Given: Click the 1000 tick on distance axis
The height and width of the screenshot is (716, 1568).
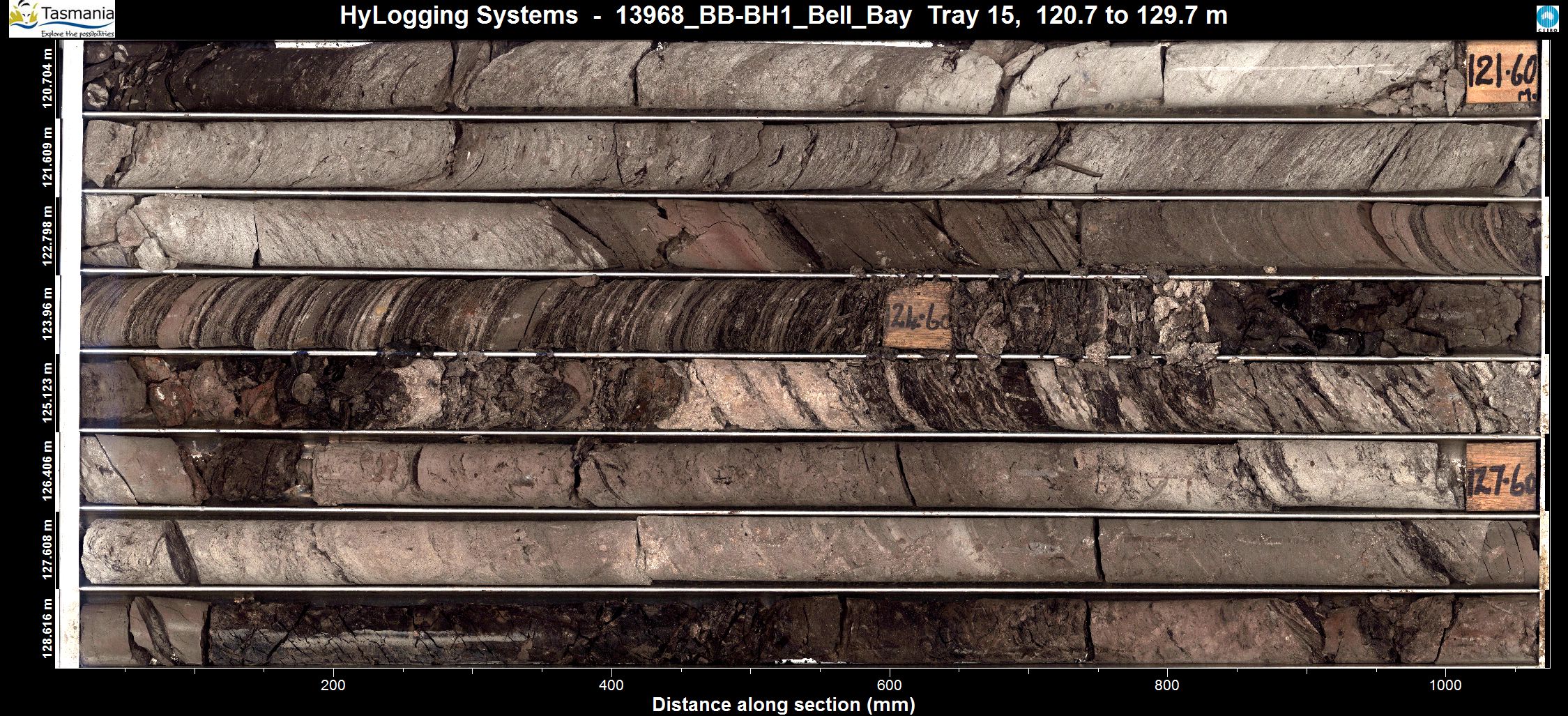Looking at the screenshot, I should click(1445, 685).
